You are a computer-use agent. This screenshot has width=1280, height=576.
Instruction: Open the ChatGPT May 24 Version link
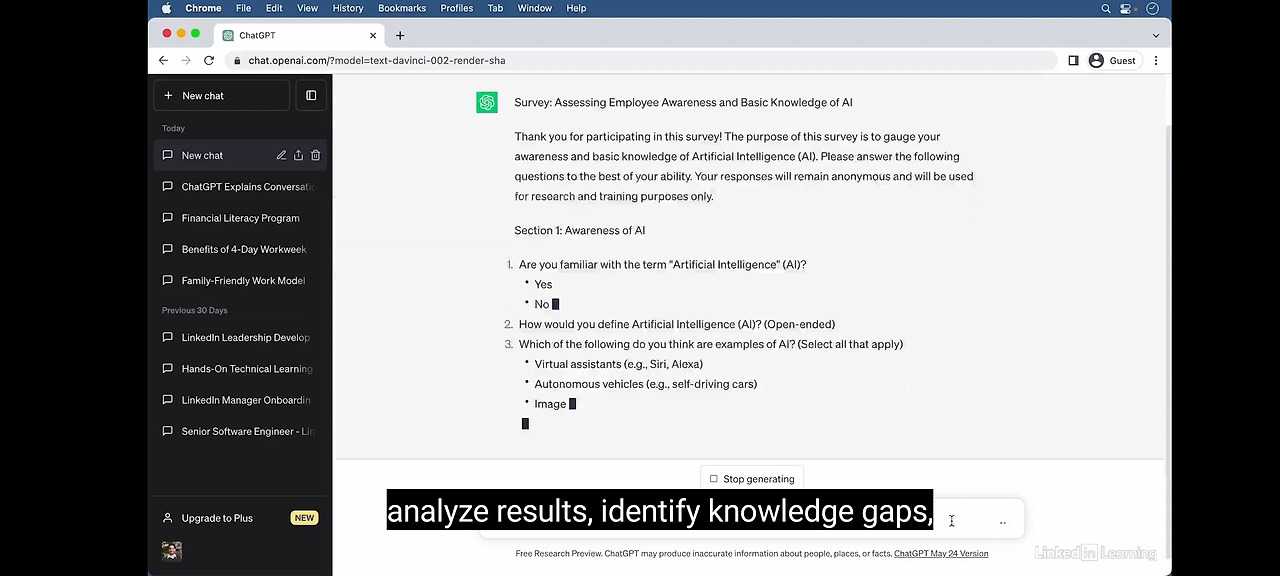point(940,553)
